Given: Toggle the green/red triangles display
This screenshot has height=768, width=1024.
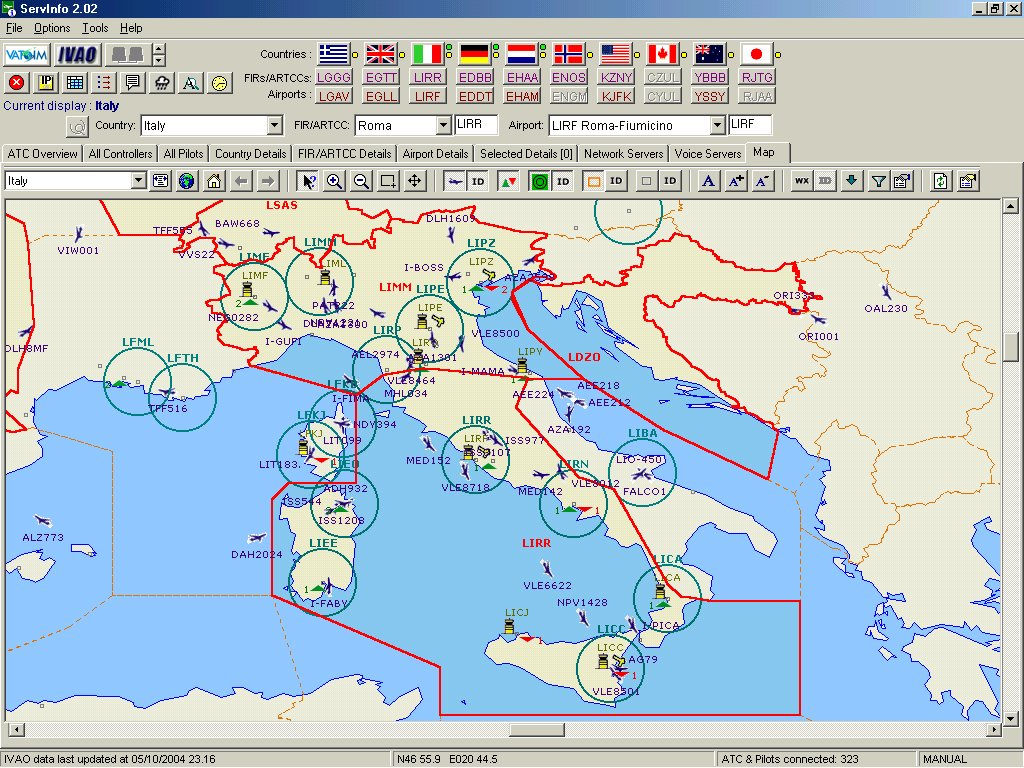Looking at the screenshot, I should pos(508,181).
